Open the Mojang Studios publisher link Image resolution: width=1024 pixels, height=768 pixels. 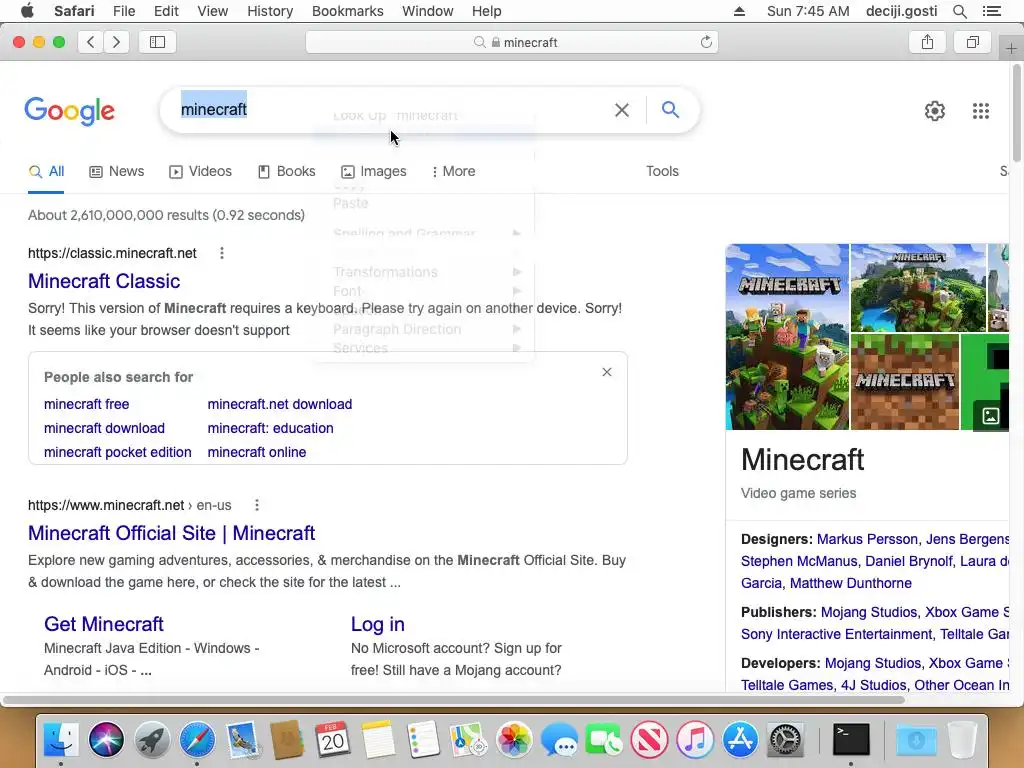(x=869, y=613)
